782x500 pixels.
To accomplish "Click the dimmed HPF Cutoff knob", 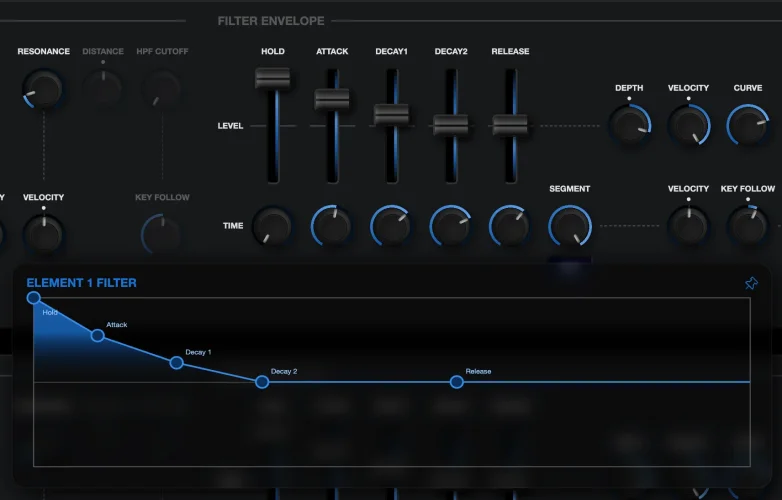I will 161,89.
